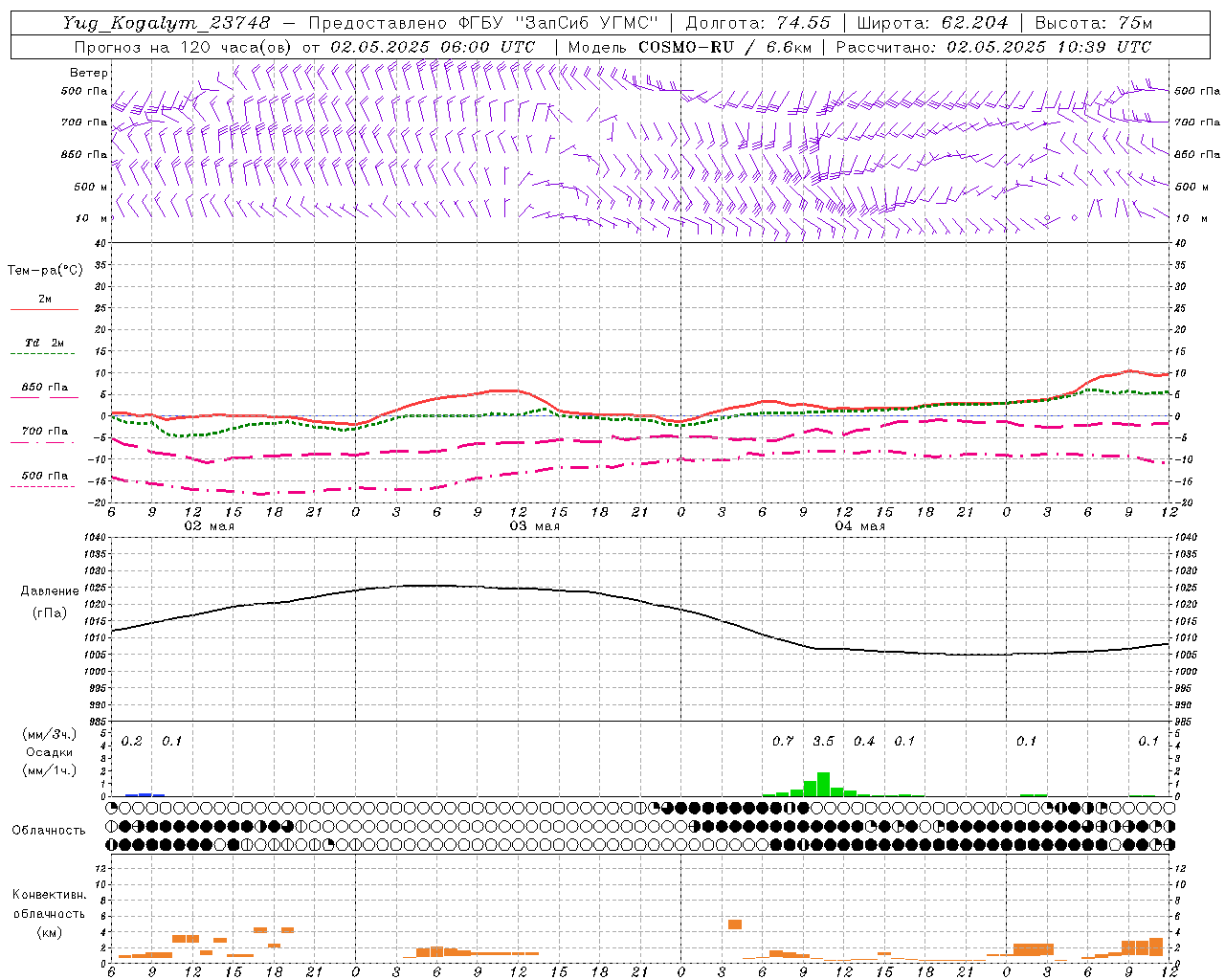1225x980 pixels.
Task: Click the tallest green precipitation bar
Action: [823, 785]
